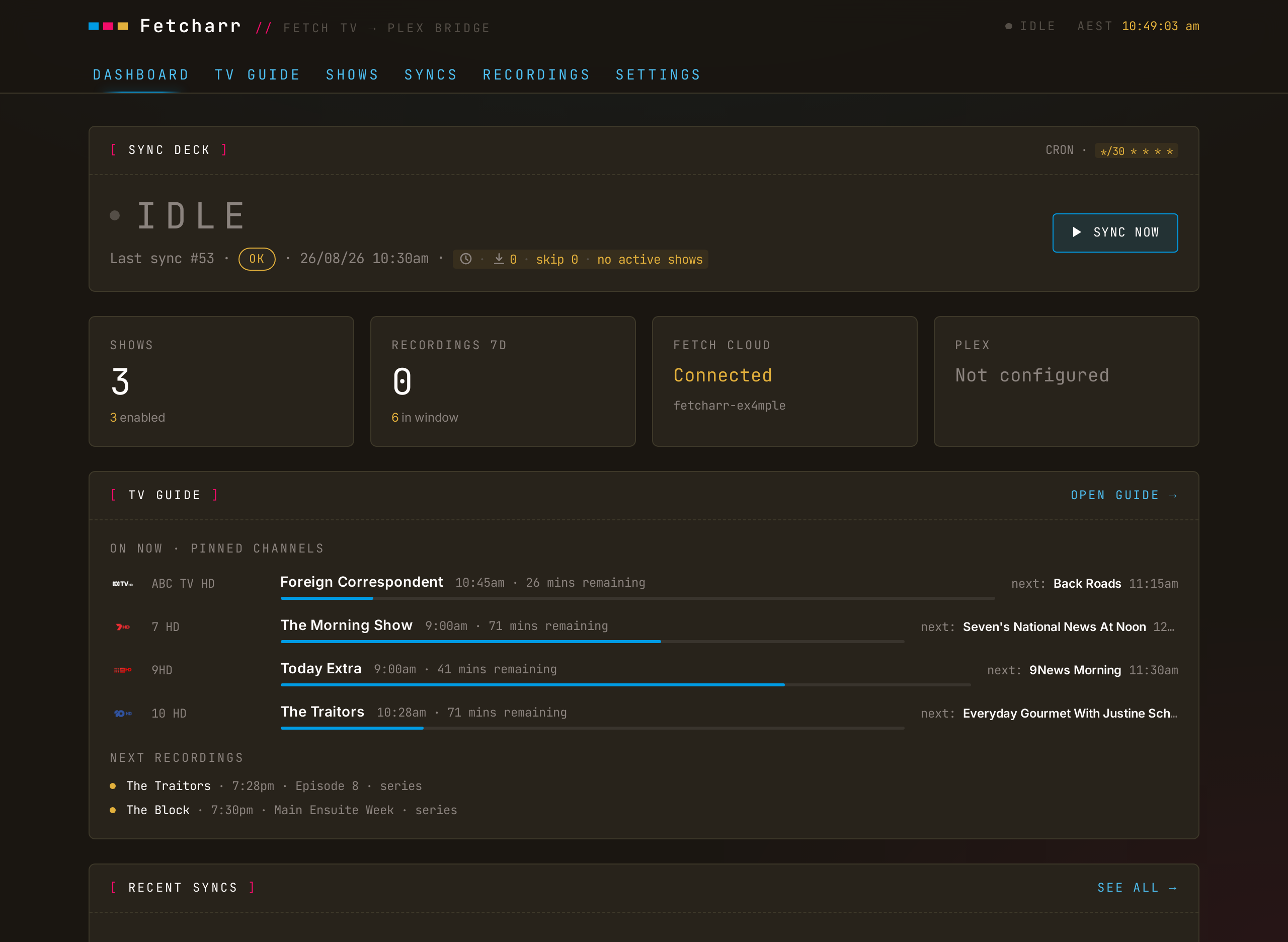
Task: Click the '6 in window' recordings text
Action: (x=425, y=417)
